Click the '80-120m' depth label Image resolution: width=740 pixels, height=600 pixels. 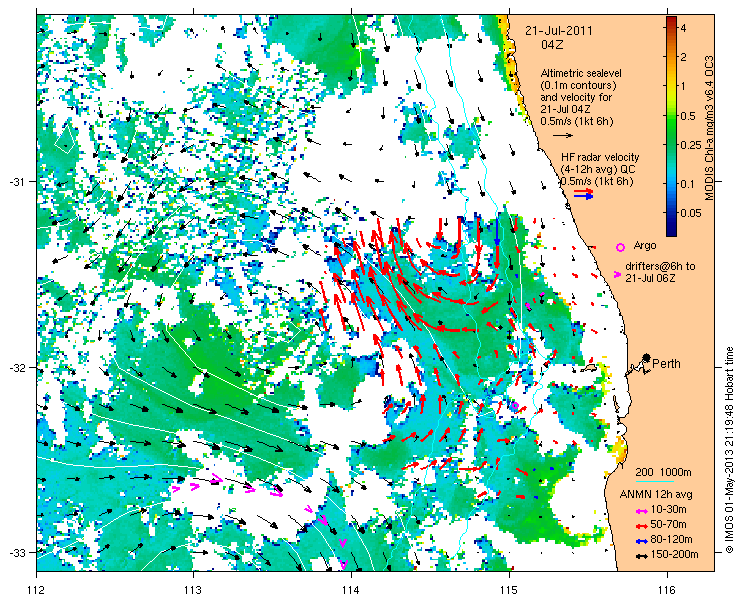pyautogui.click(x=671, y=540)
